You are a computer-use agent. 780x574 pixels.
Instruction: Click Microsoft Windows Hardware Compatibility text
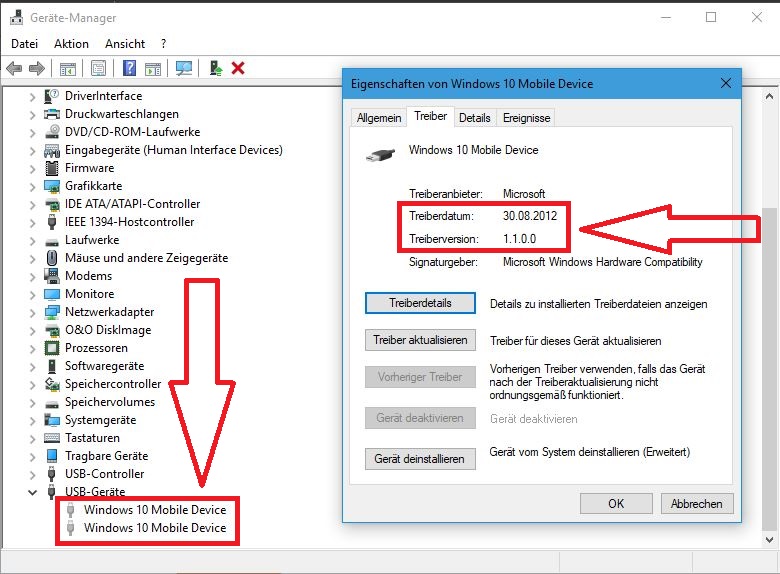pos(602,262)
